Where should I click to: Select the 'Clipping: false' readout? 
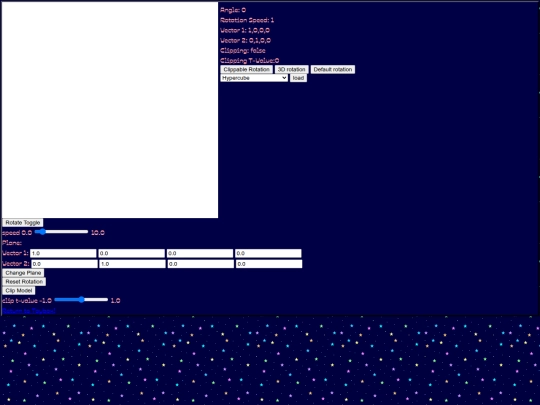(243, 51)
